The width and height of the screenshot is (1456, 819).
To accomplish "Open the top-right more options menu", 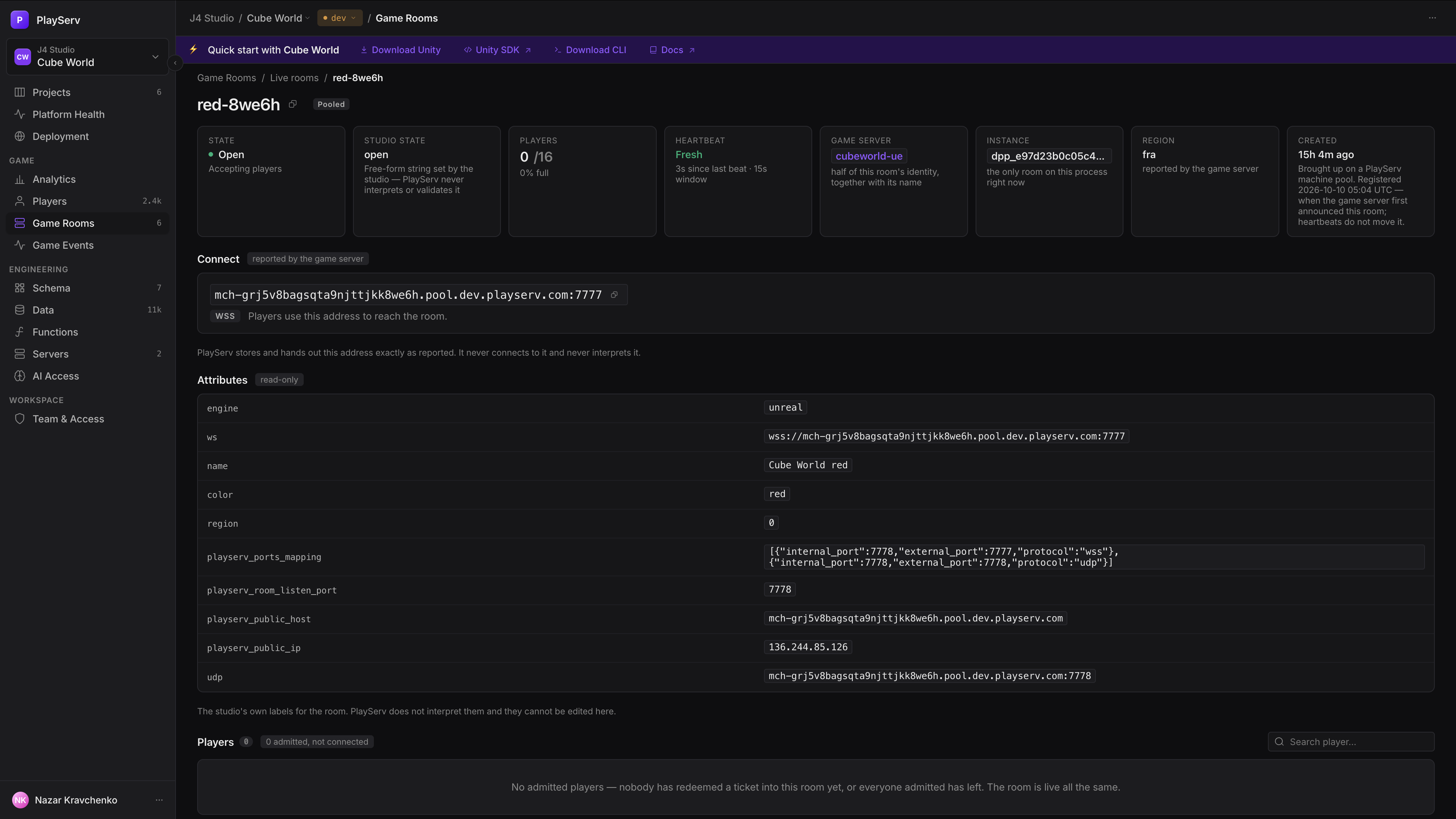I will pyautogui.click(x=1432, y=18).
